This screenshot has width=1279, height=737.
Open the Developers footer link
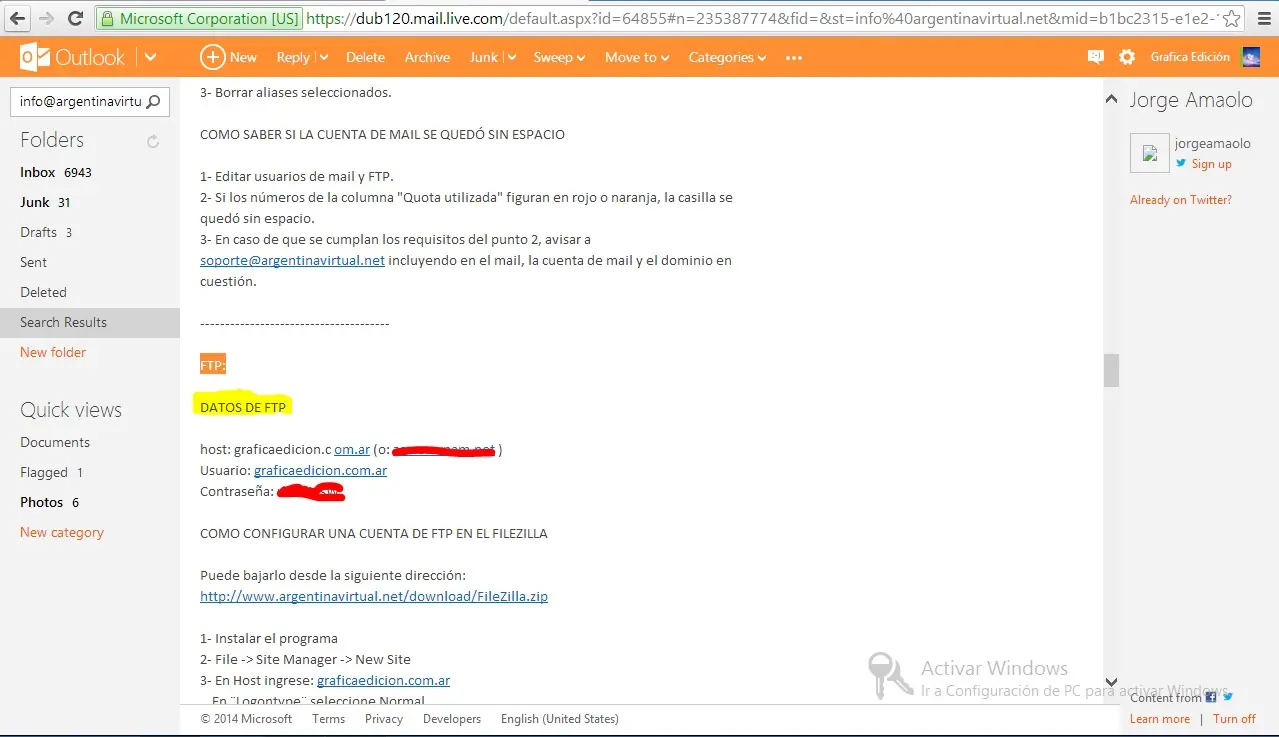pyautogui.click(x=452, y=719)
